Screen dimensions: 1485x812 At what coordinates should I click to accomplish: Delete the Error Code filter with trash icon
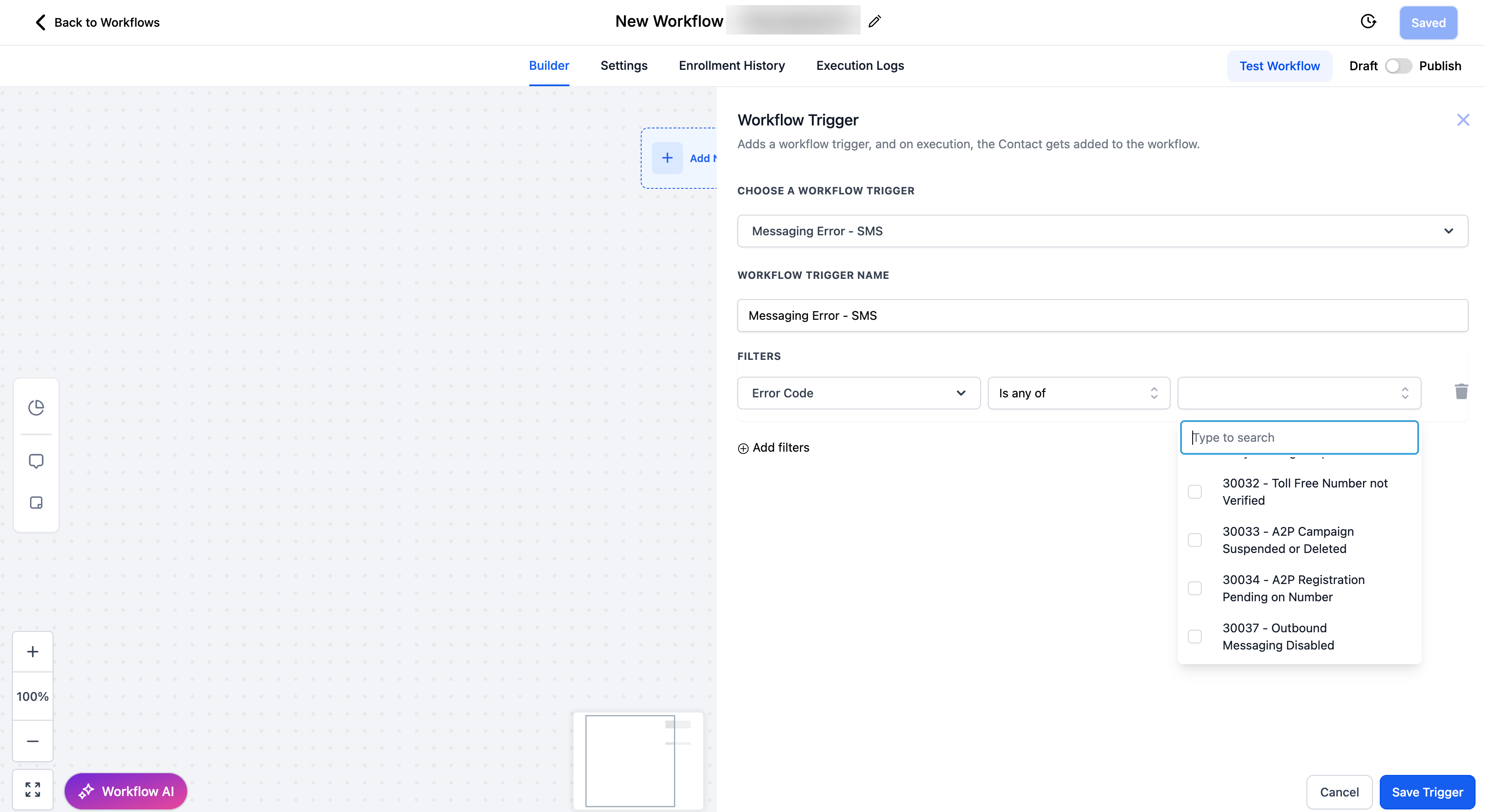point(1461,392)
